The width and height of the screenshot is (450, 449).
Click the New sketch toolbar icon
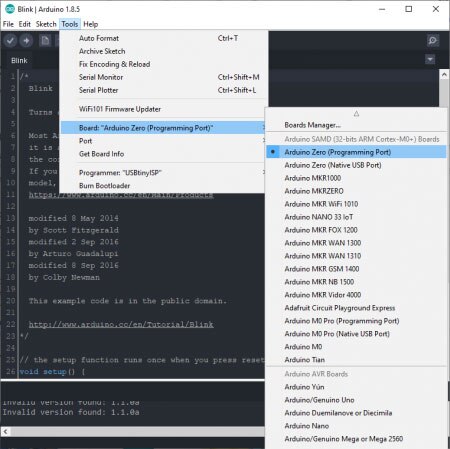coord(45,41)
